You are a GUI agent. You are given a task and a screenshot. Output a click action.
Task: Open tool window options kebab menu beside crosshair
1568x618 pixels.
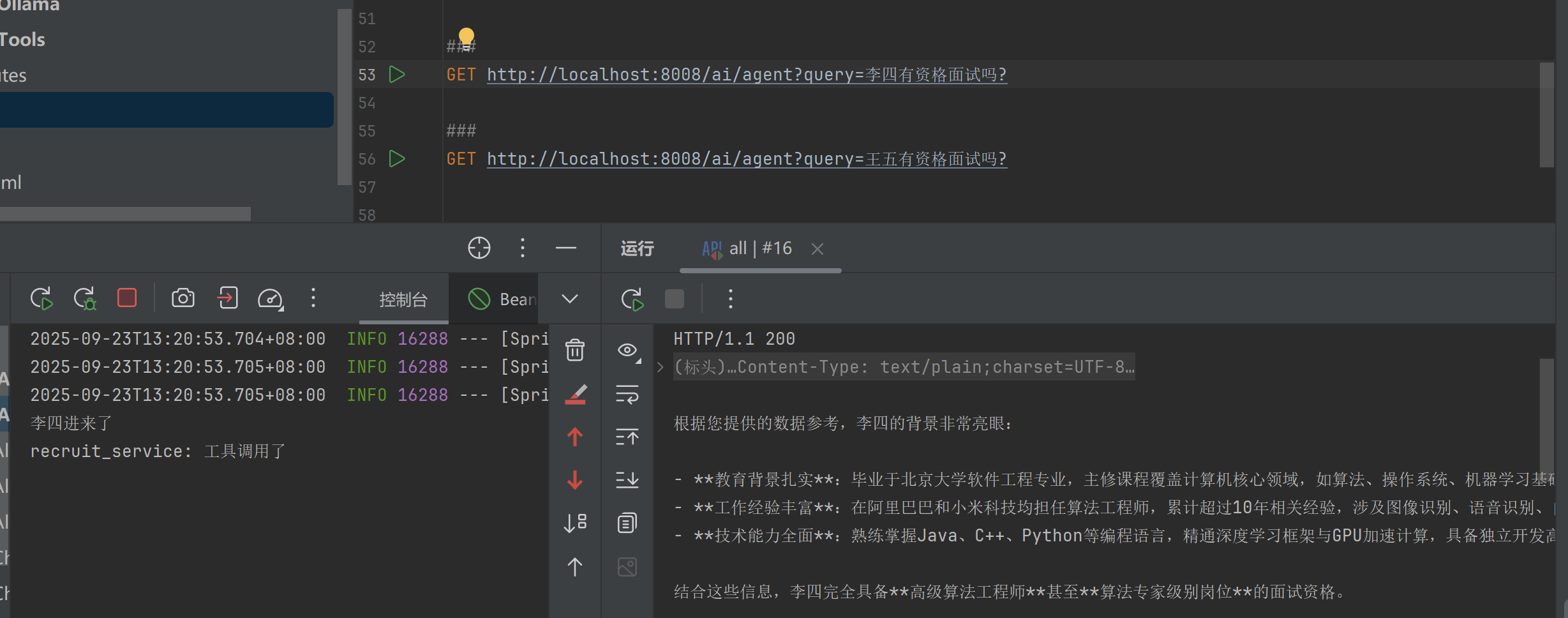tap(523, 248)
